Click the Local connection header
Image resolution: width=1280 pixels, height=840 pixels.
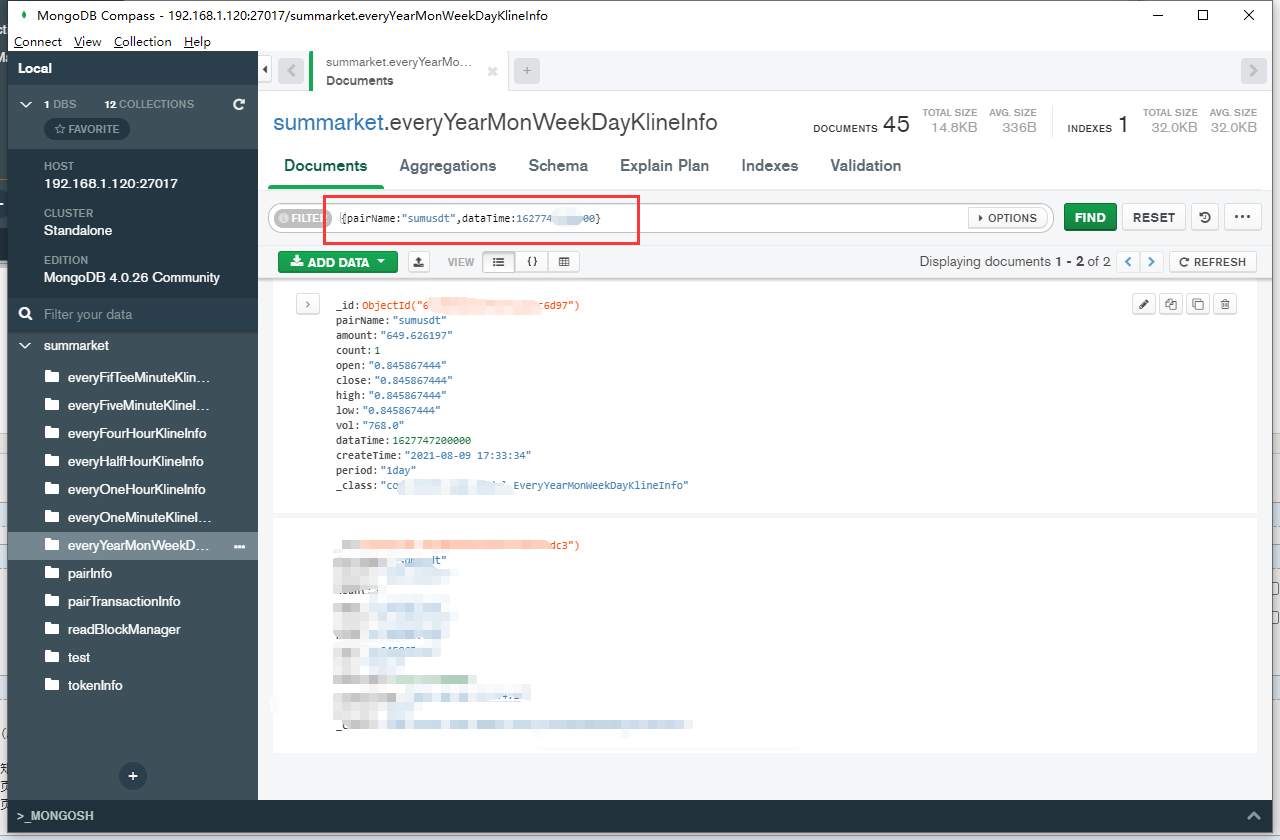click(x=133, y=68)
